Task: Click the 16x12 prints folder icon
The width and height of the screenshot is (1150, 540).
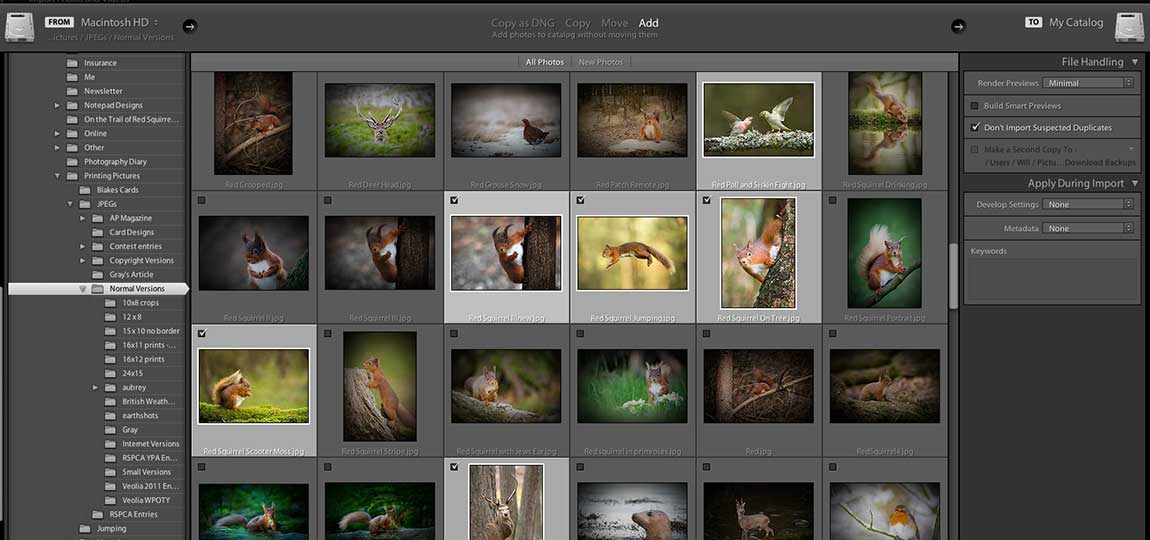Action: tap(110, 359)
